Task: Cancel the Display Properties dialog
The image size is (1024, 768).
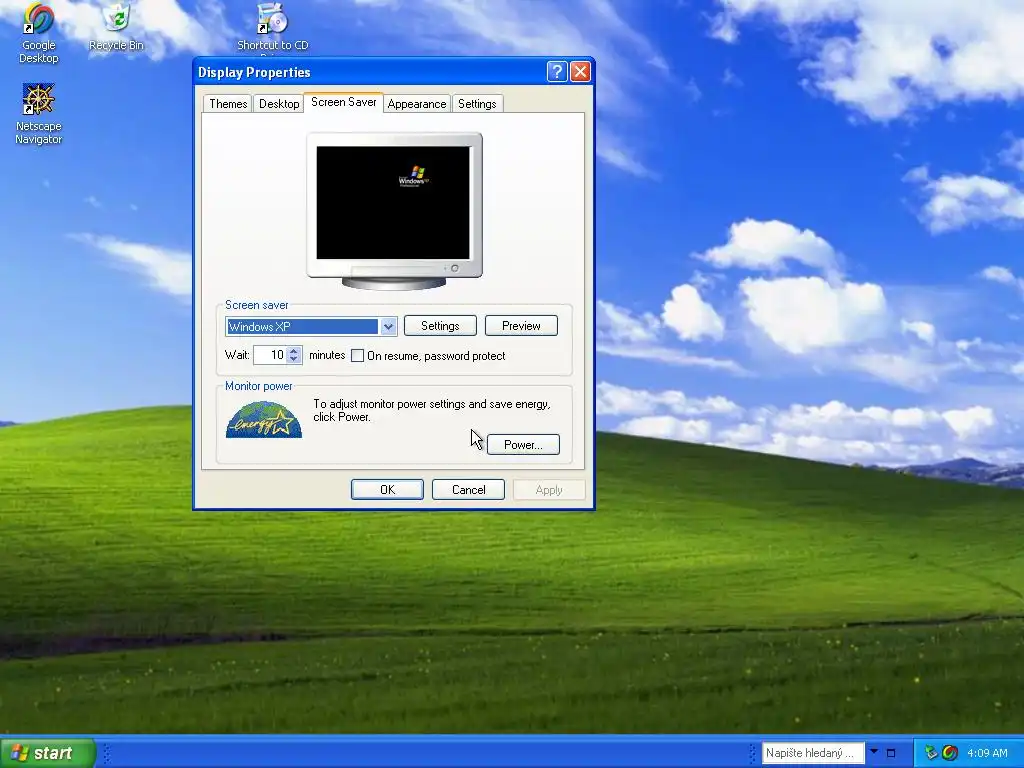Action: pyautogui.click(x=468, y=490)
